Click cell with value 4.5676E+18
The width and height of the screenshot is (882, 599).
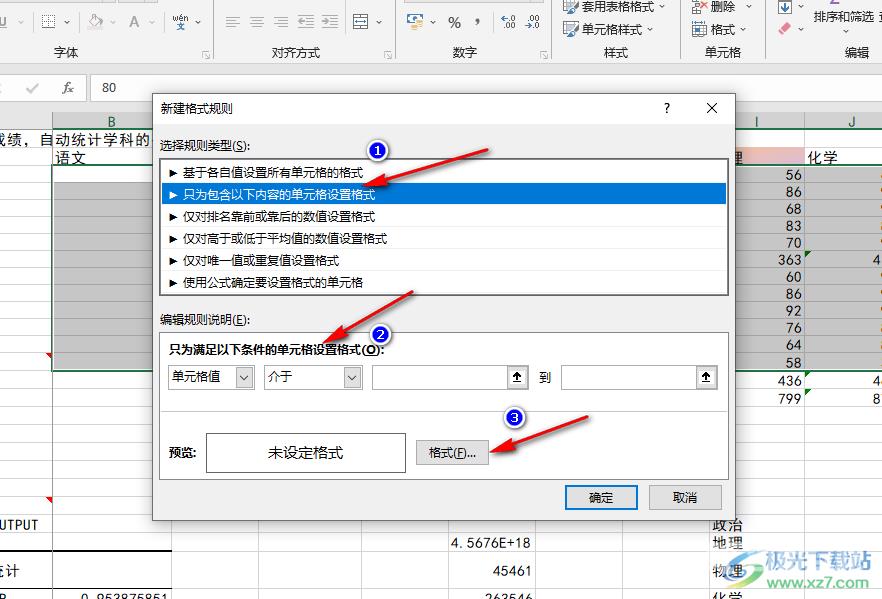coord(492,543)
